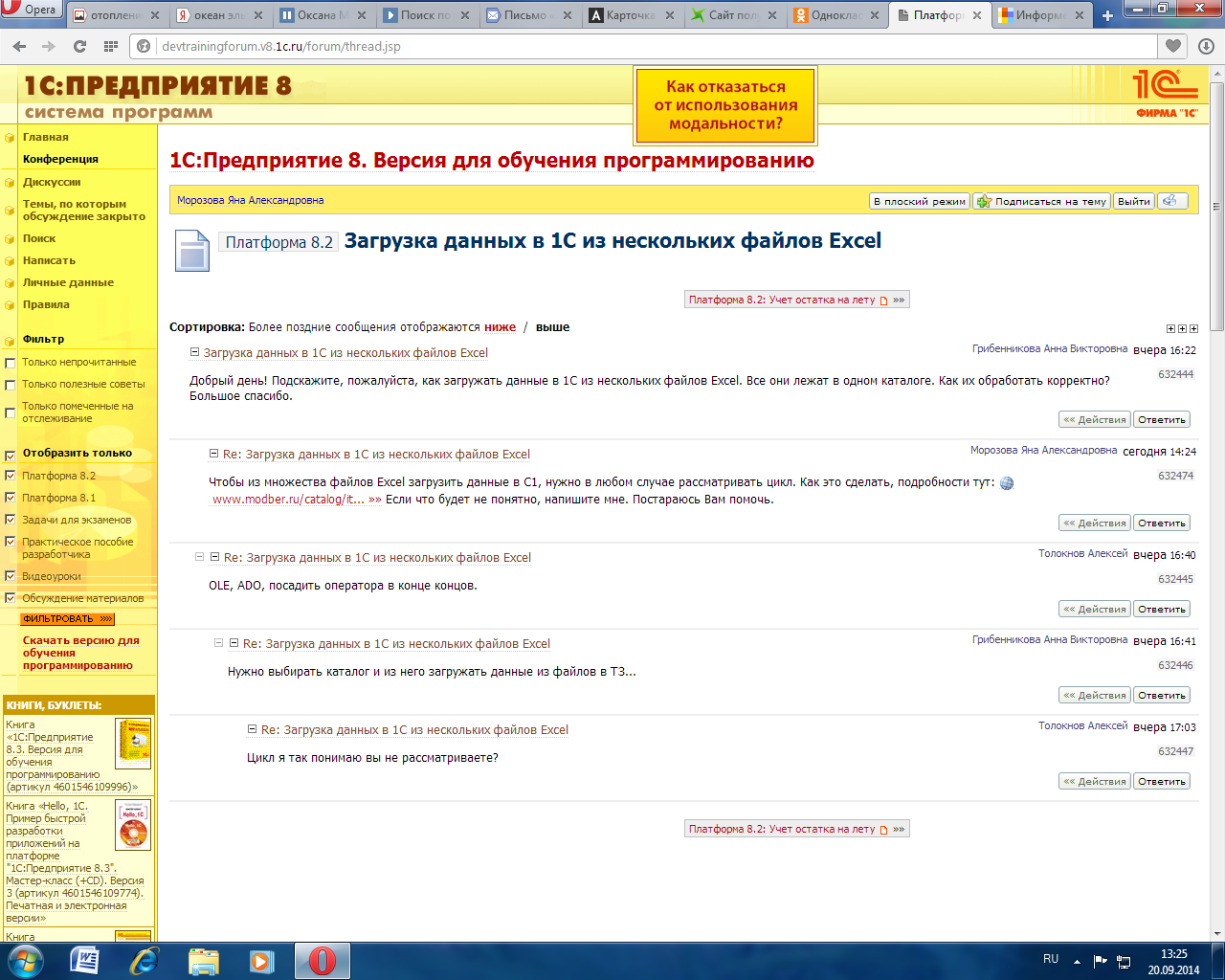Viewport: 1225px width, 980px height.
Task: Open Действия menu for message 632445
Action: tap(1095, 609)
